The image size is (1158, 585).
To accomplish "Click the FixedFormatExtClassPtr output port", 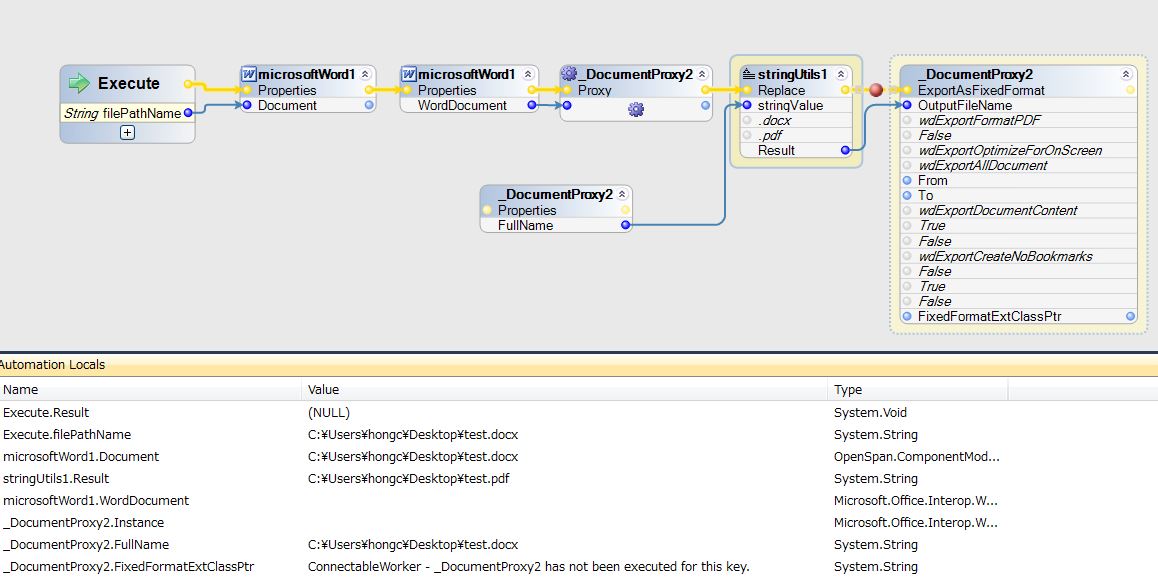I will pyautogui.click(x=1130, y=316).
